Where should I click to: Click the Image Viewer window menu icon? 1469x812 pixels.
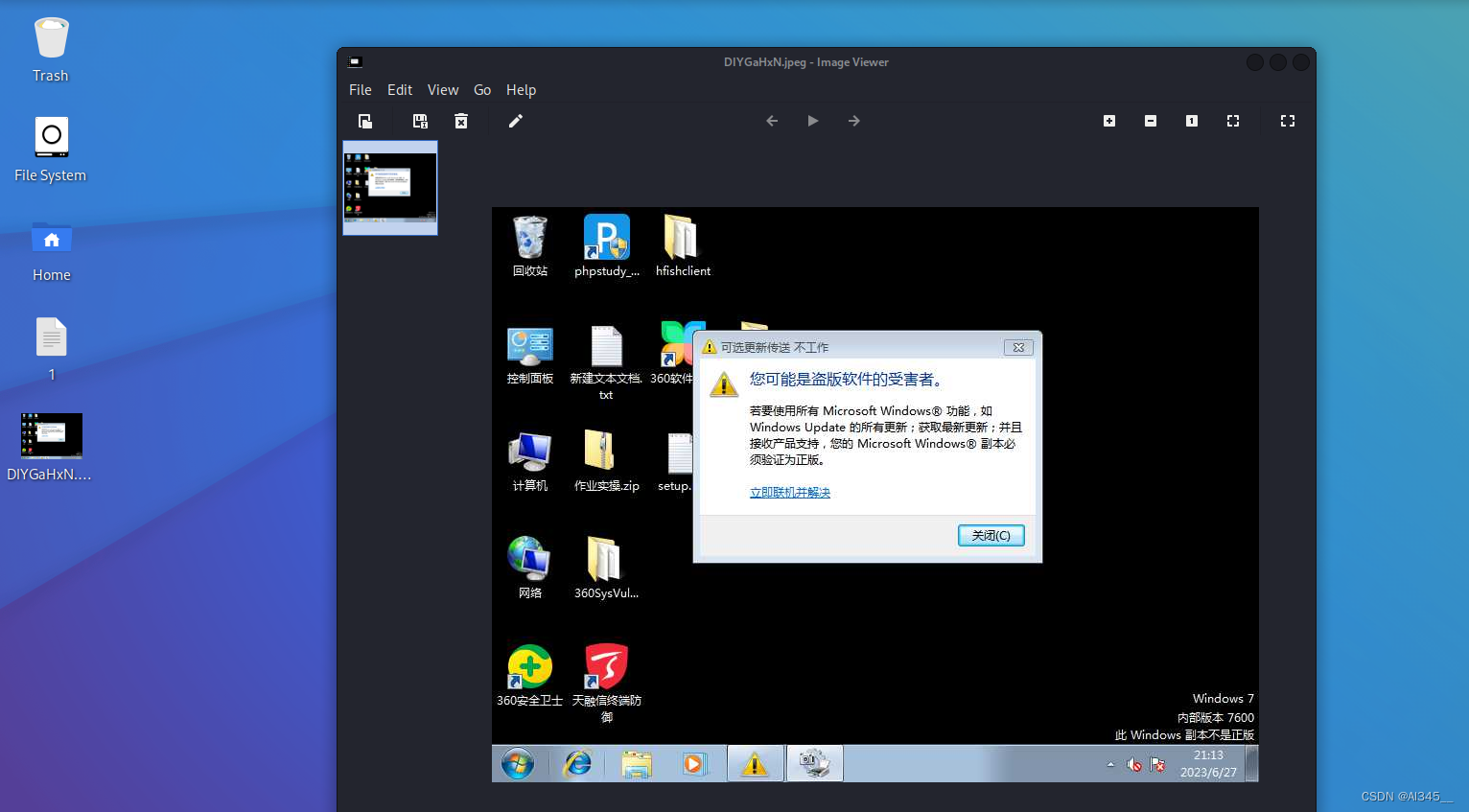coord(355,62)
